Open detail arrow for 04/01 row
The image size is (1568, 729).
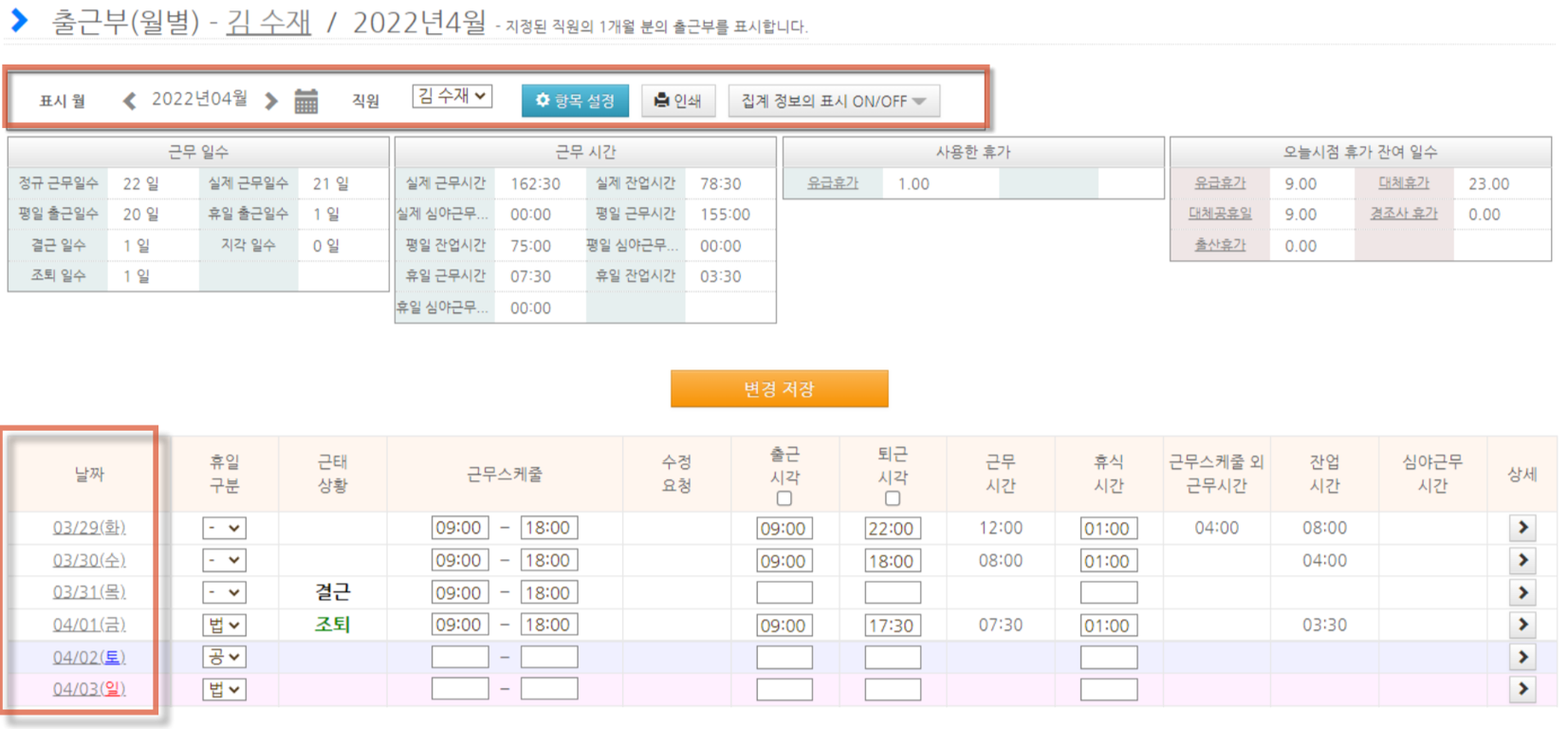click(1522, 625)
